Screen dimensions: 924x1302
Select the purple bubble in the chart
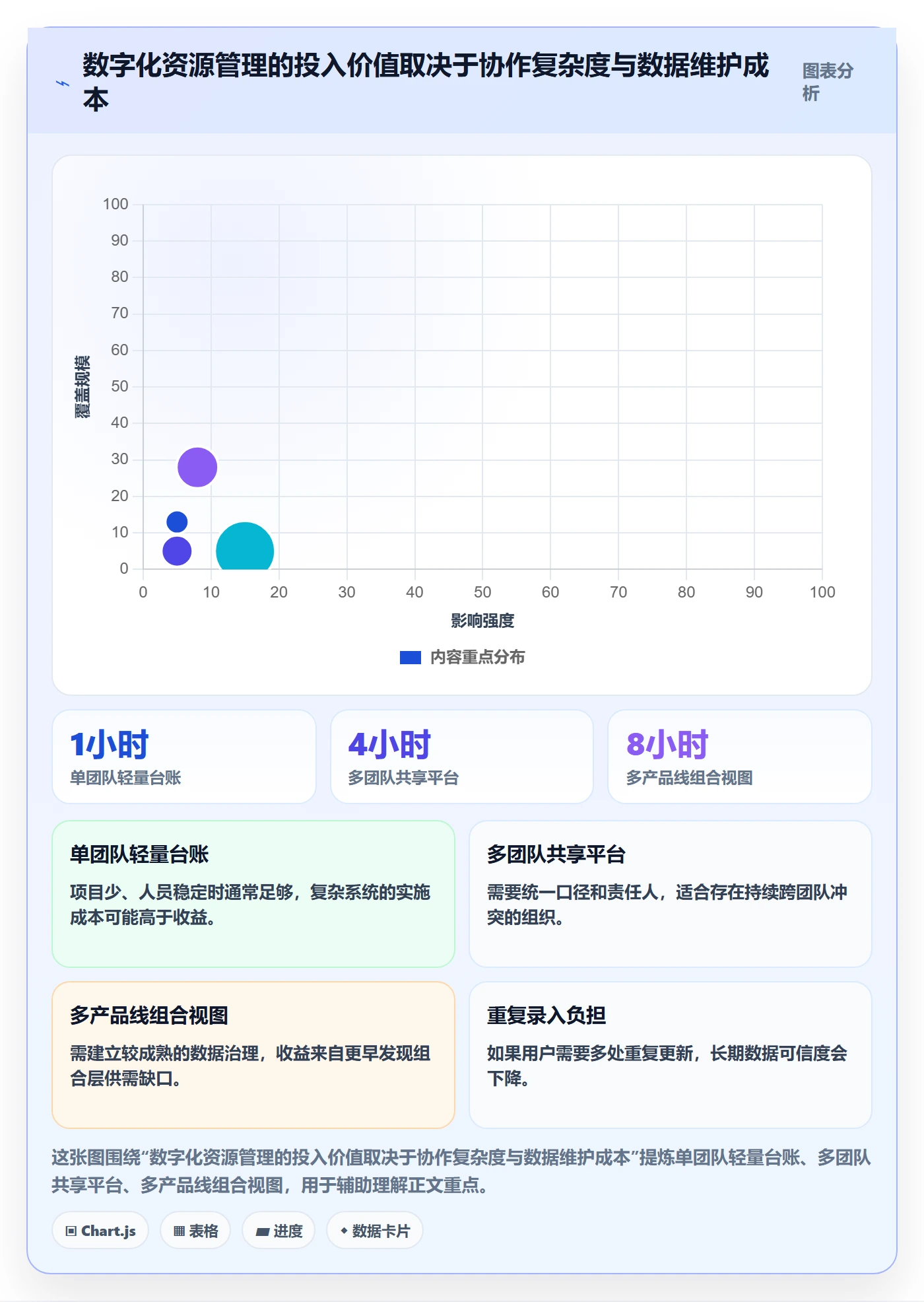(197, 467)
